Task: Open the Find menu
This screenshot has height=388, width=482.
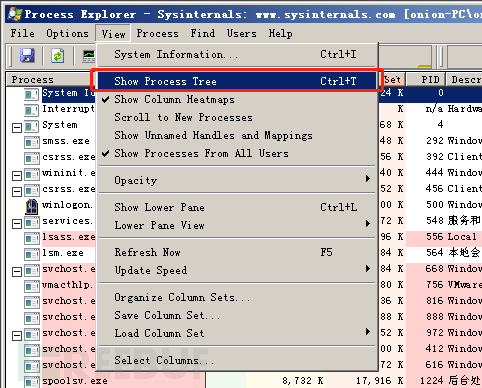Action: click(203, 33)
